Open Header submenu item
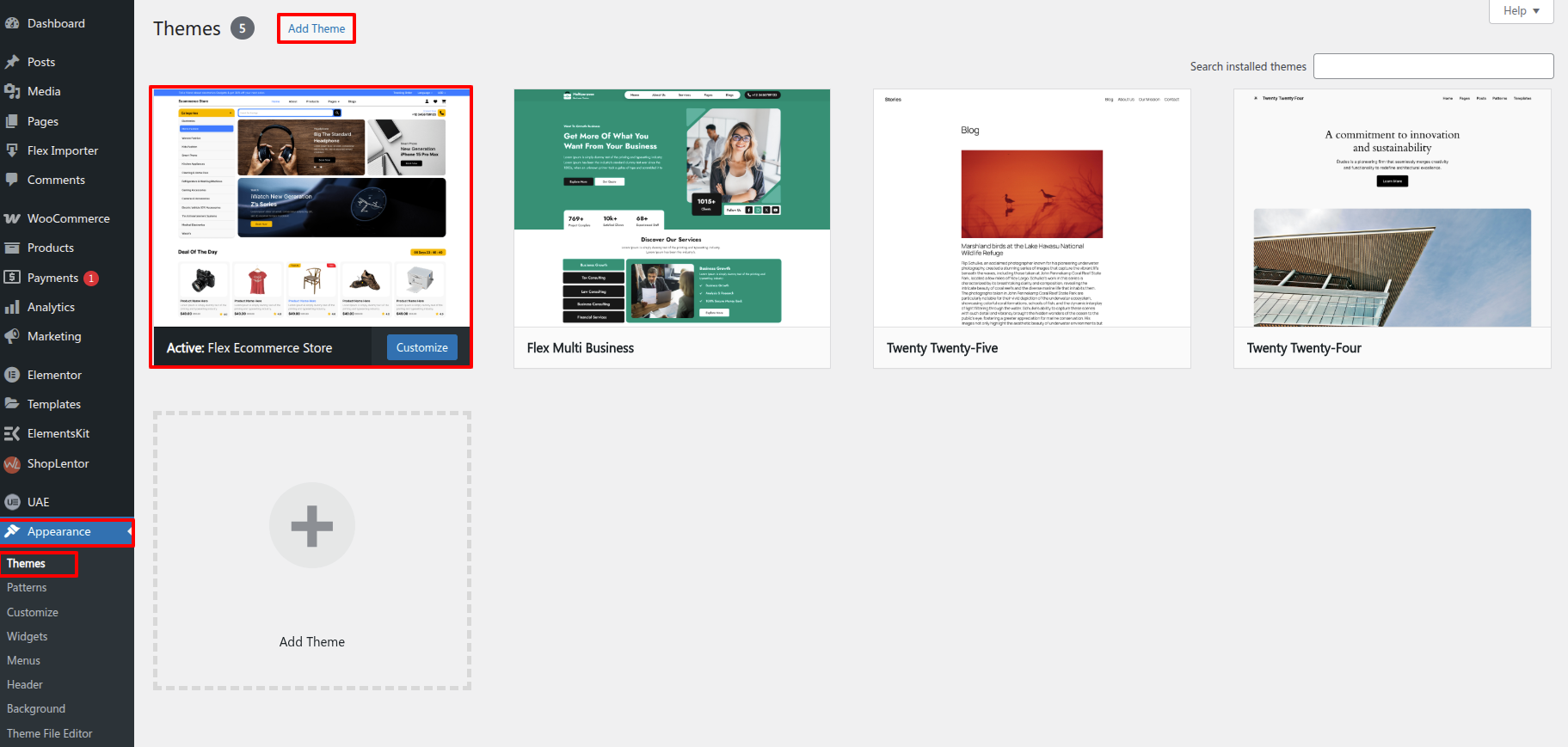 click(25, 684)
